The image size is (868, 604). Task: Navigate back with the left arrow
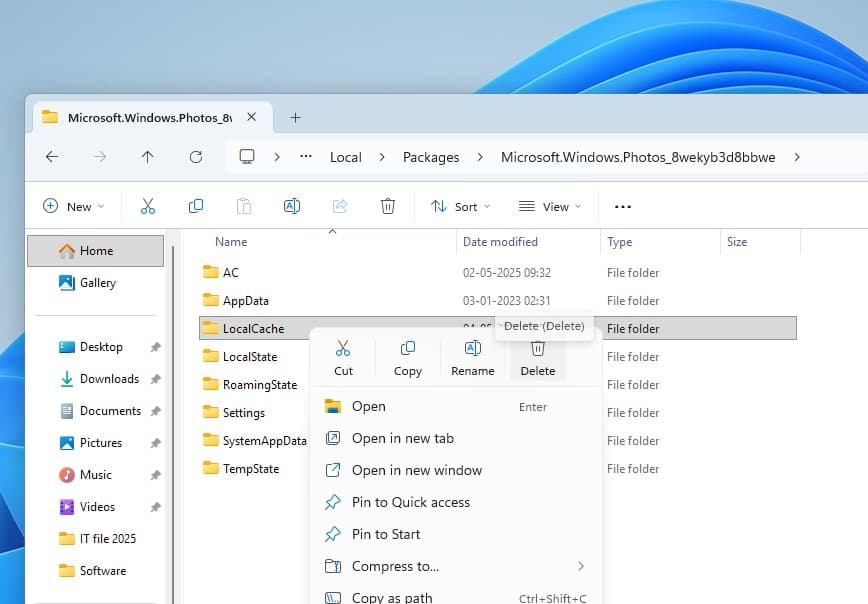tap(52, 157)
